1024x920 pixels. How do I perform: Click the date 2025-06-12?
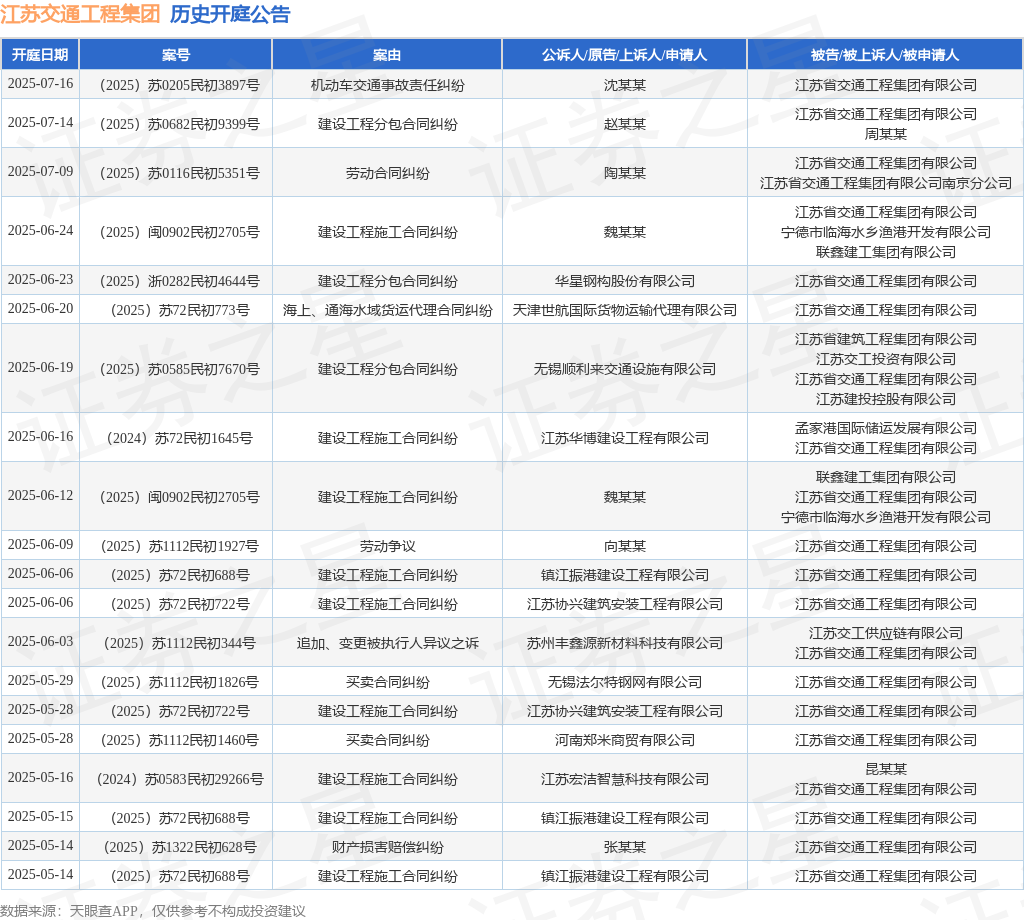(40, 496)
